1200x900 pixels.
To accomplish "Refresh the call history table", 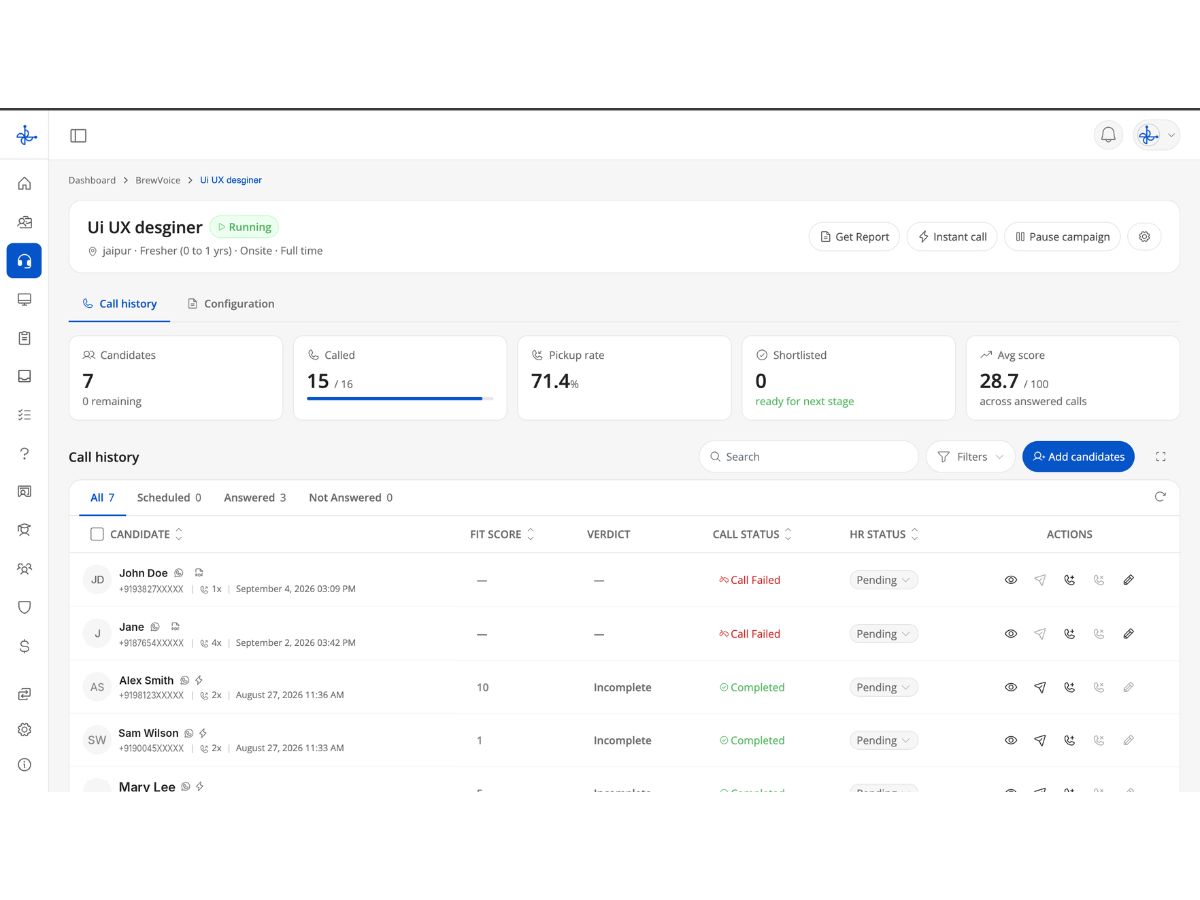I will [x=1160, y=496].
